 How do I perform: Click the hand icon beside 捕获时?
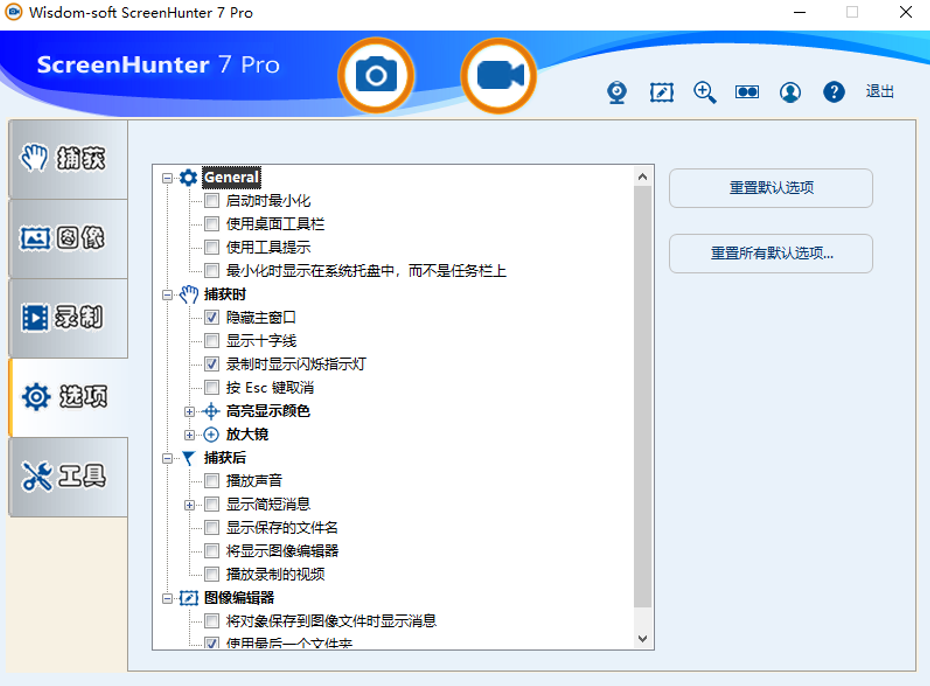click(189, 294)
